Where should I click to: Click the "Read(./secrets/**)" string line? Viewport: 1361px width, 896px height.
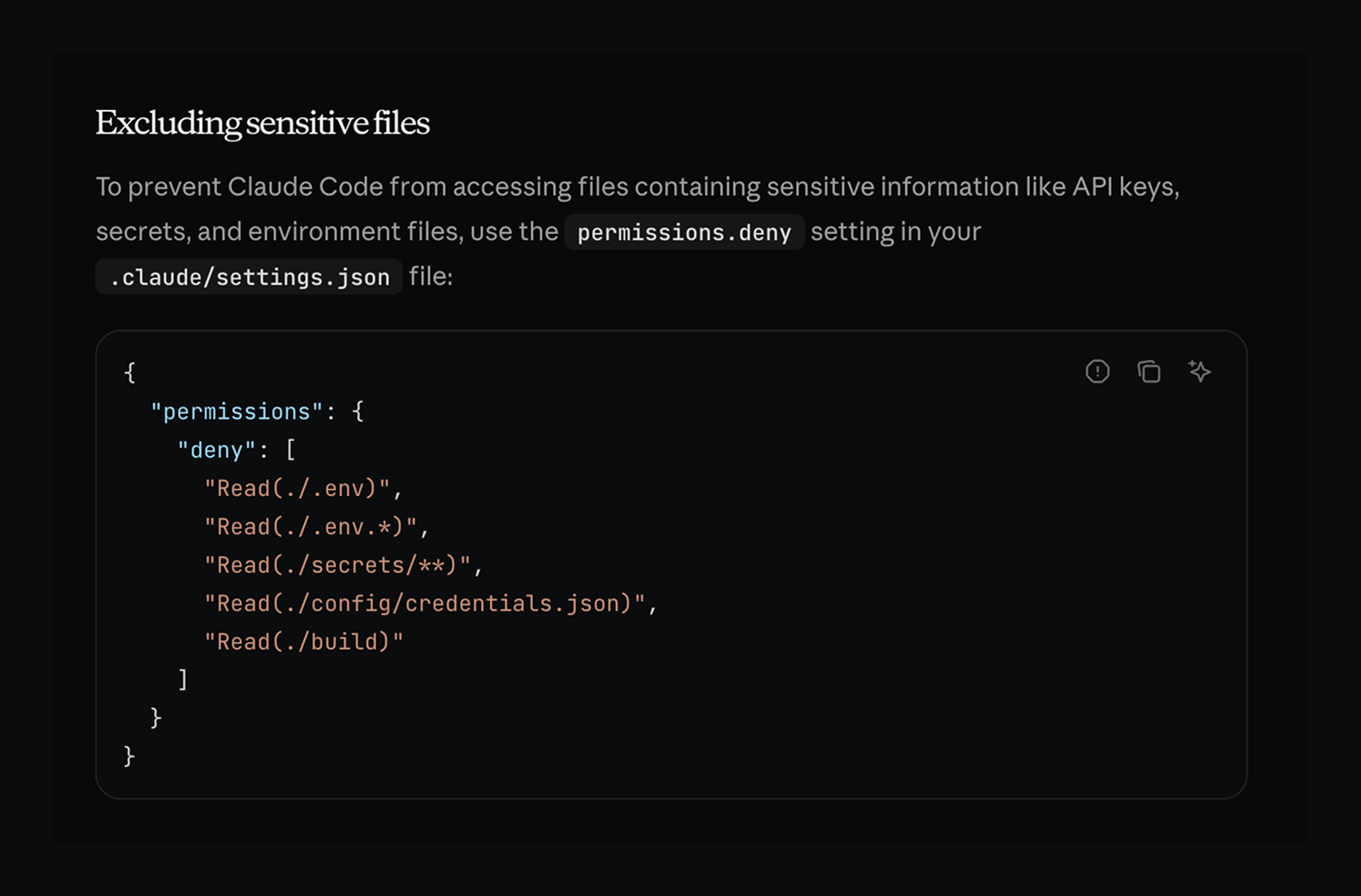pyautogui.click(x=337, y=565)
